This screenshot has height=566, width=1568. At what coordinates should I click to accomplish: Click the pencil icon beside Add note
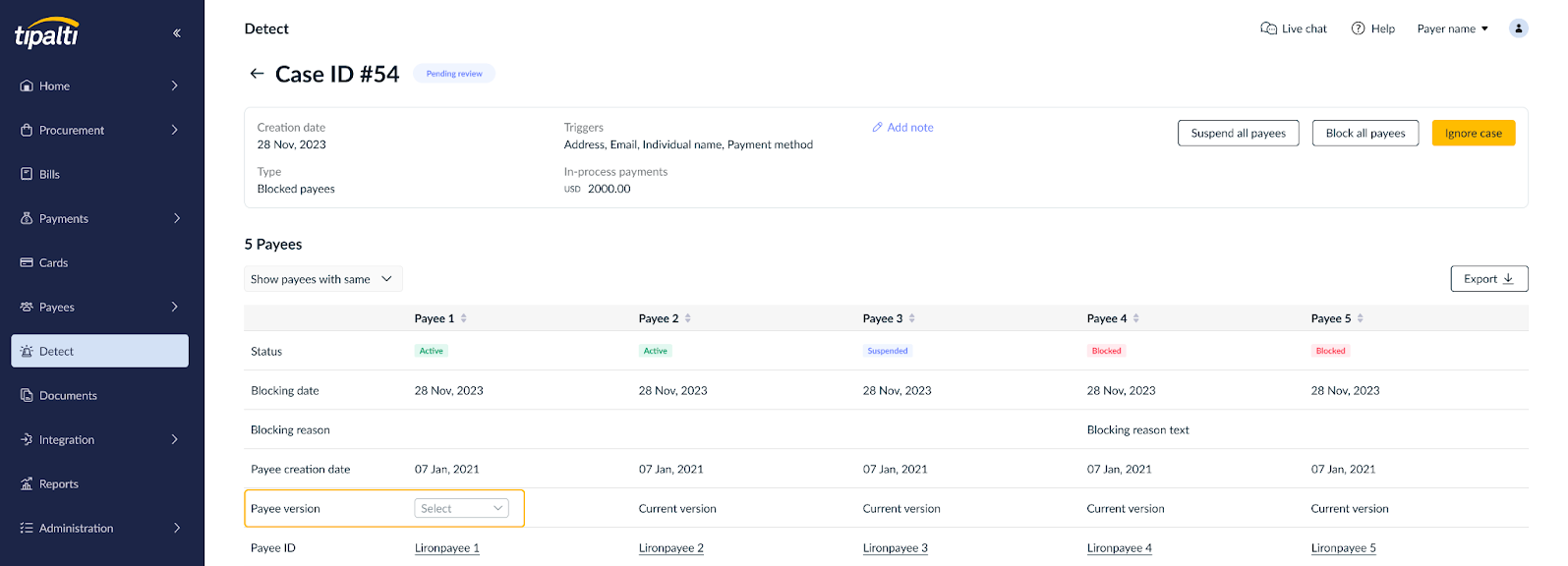click(x=877, y=127)
